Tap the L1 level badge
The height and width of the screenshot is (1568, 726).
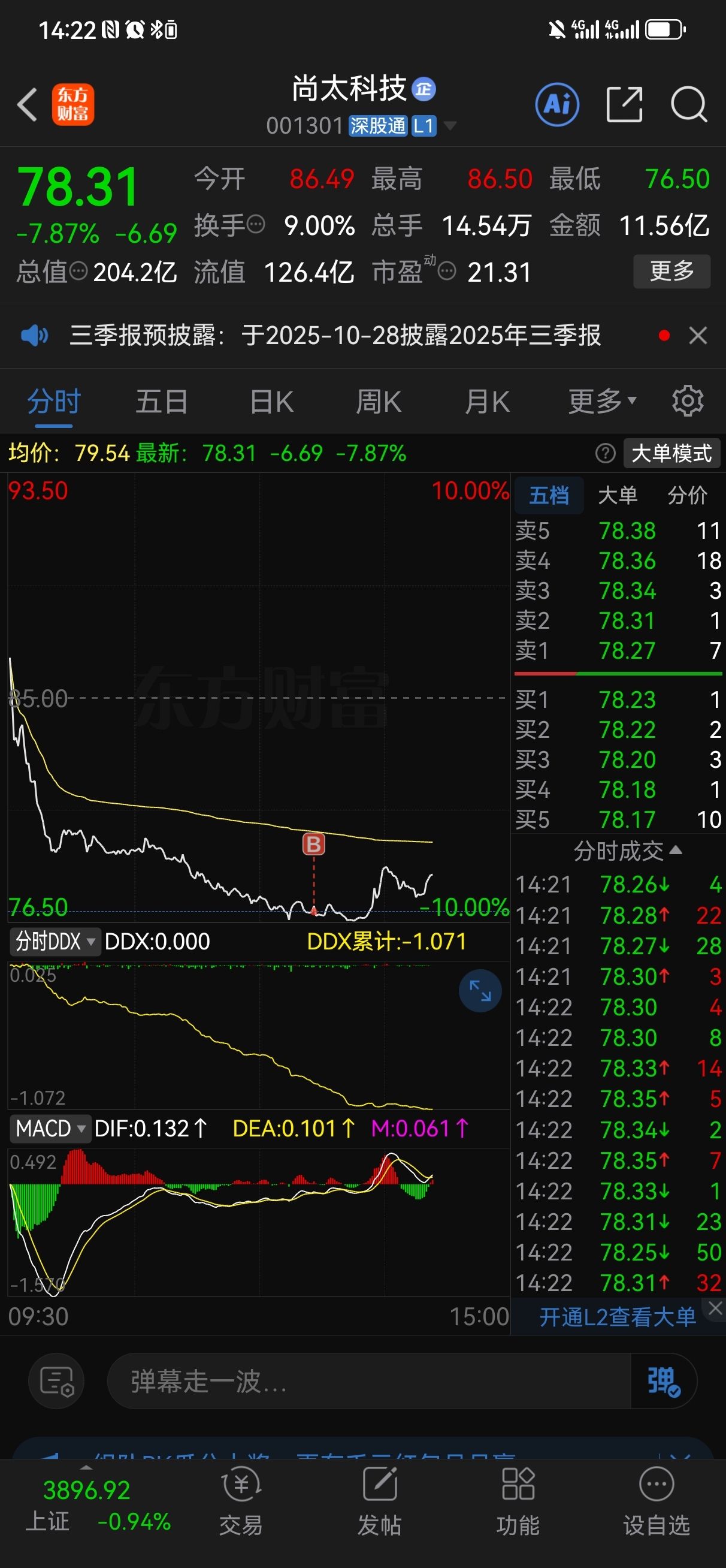pyautogui.click(x=423, y=126)
